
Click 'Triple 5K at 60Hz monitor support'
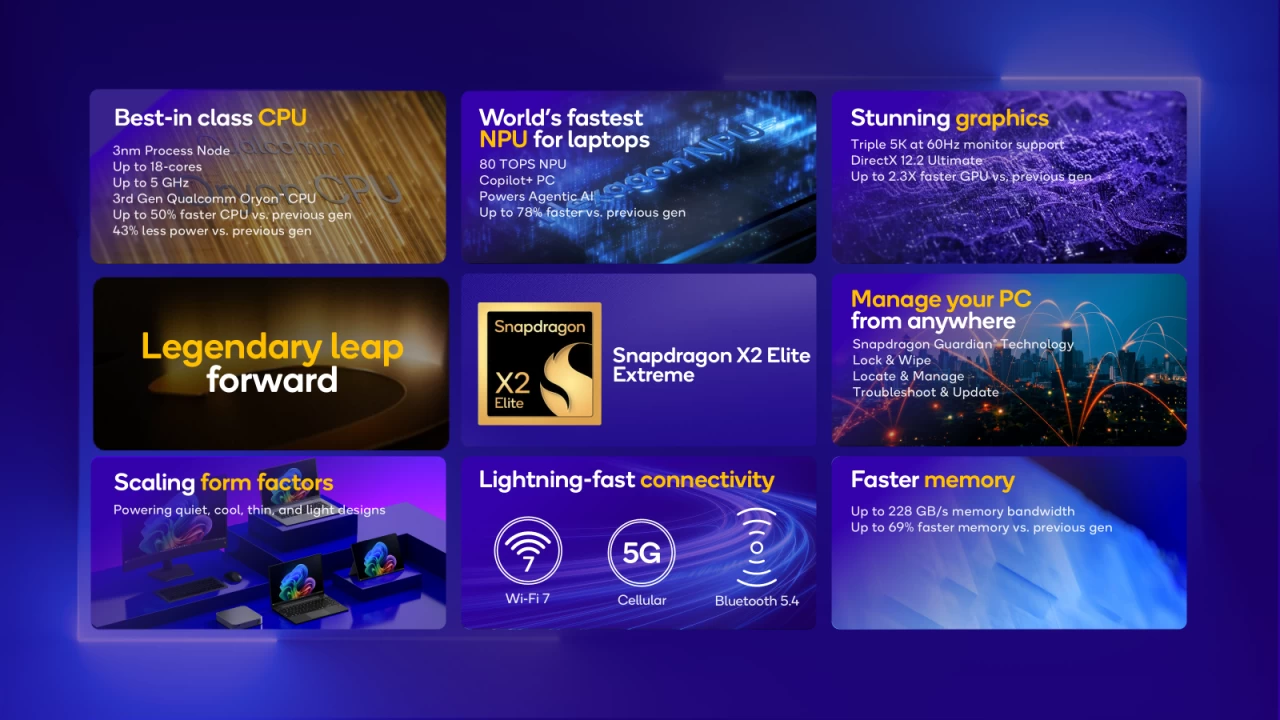click(x=957, y=144)
